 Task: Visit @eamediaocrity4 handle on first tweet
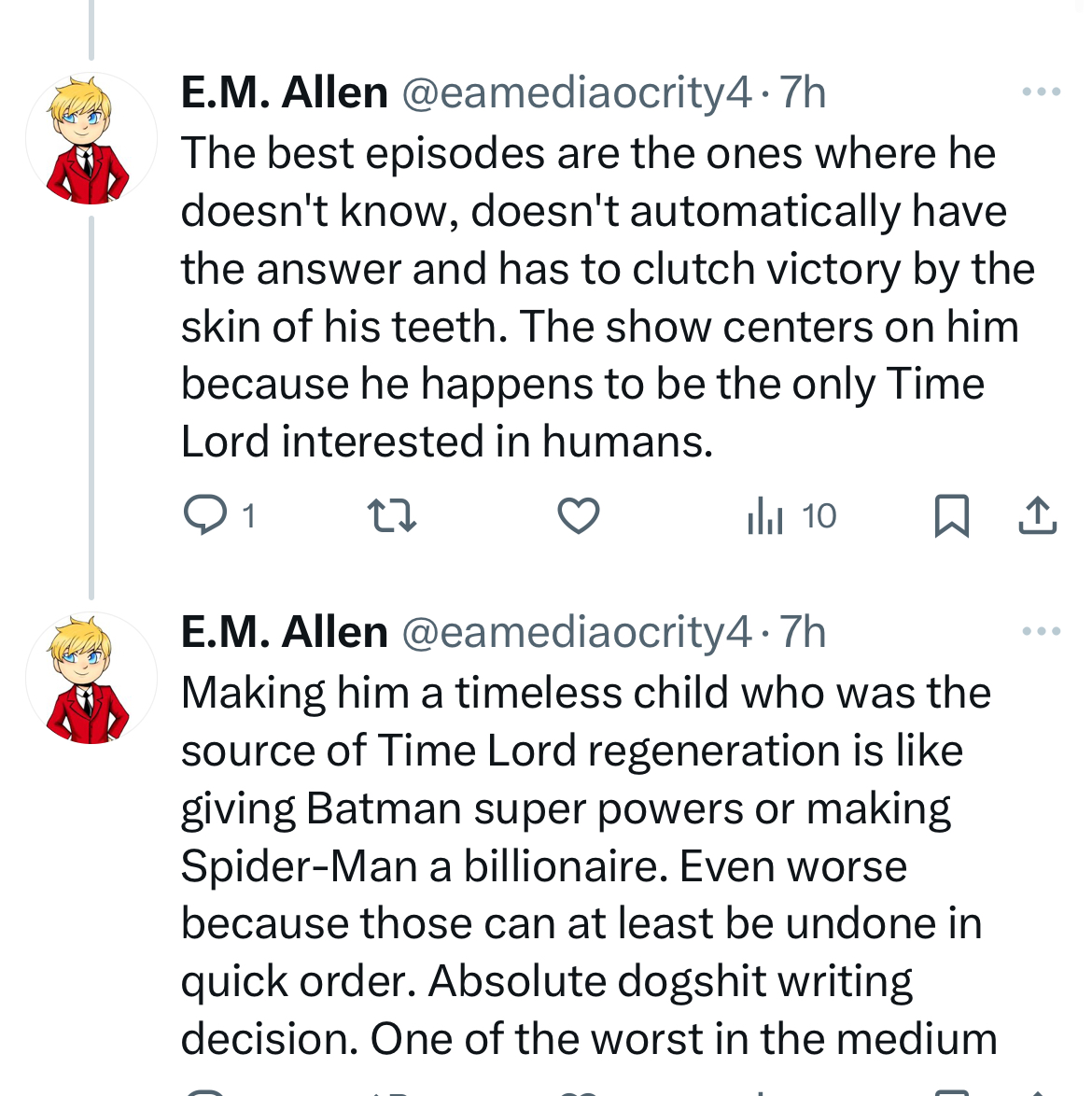(577, 92)
